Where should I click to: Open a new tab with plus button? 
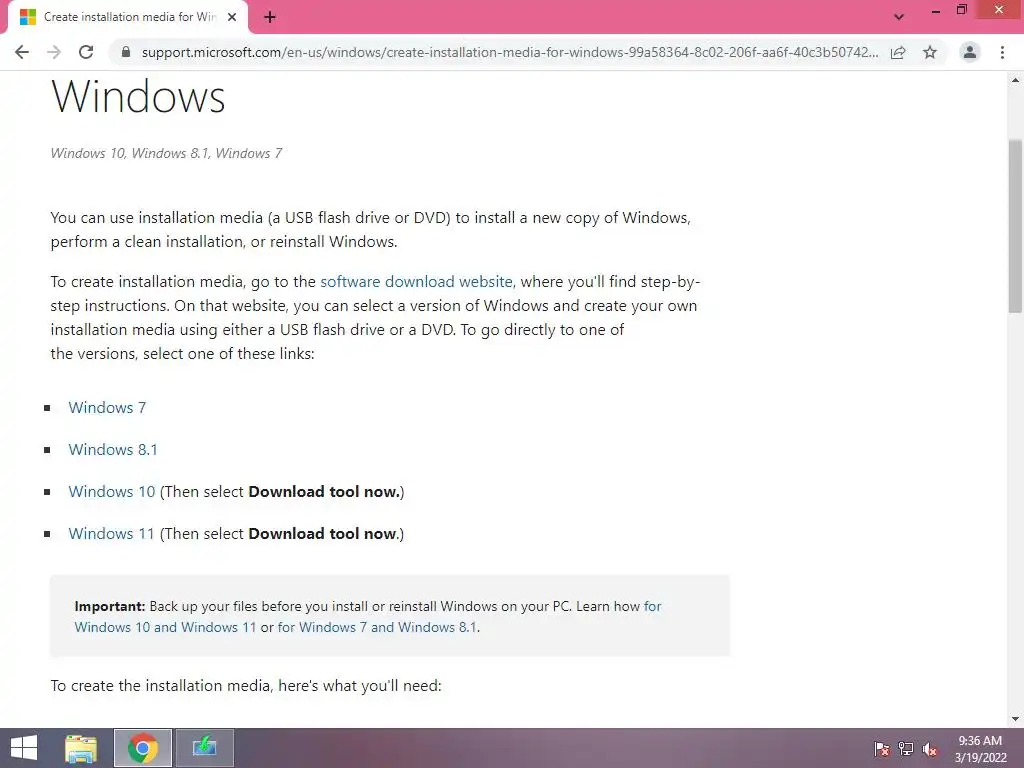pos(270,17)
